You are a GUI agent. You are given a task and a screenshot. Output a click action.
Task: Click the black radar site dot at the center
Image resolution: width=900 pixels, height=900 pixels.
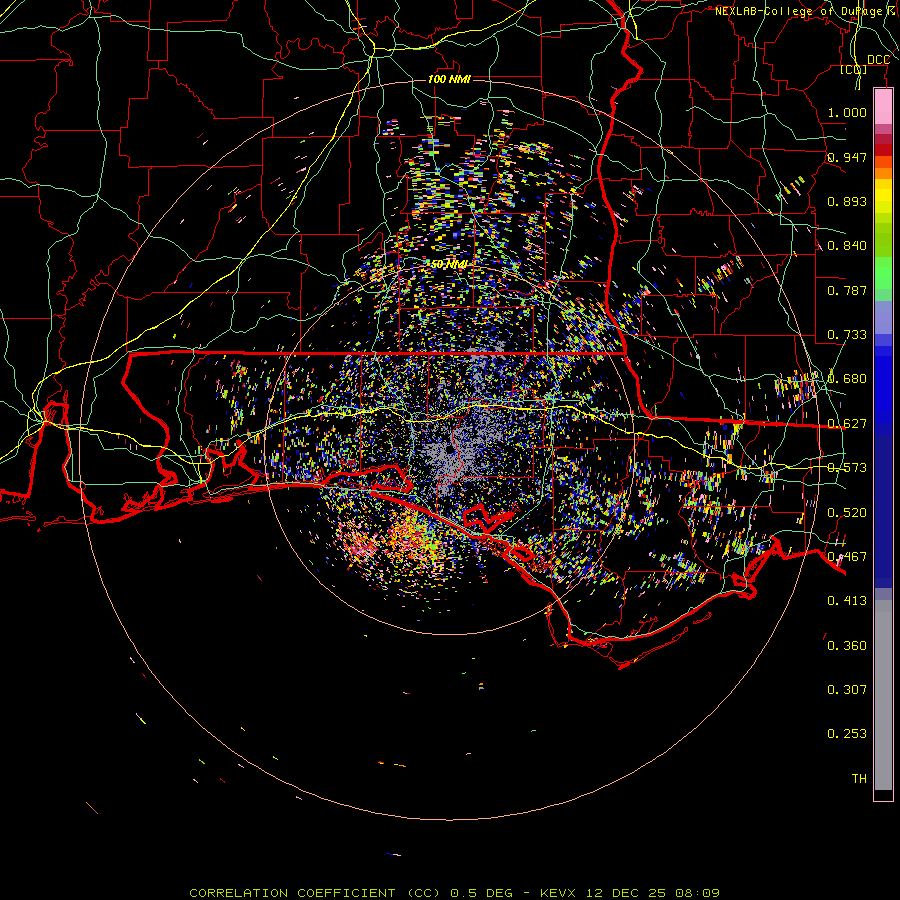coord(450,451)
